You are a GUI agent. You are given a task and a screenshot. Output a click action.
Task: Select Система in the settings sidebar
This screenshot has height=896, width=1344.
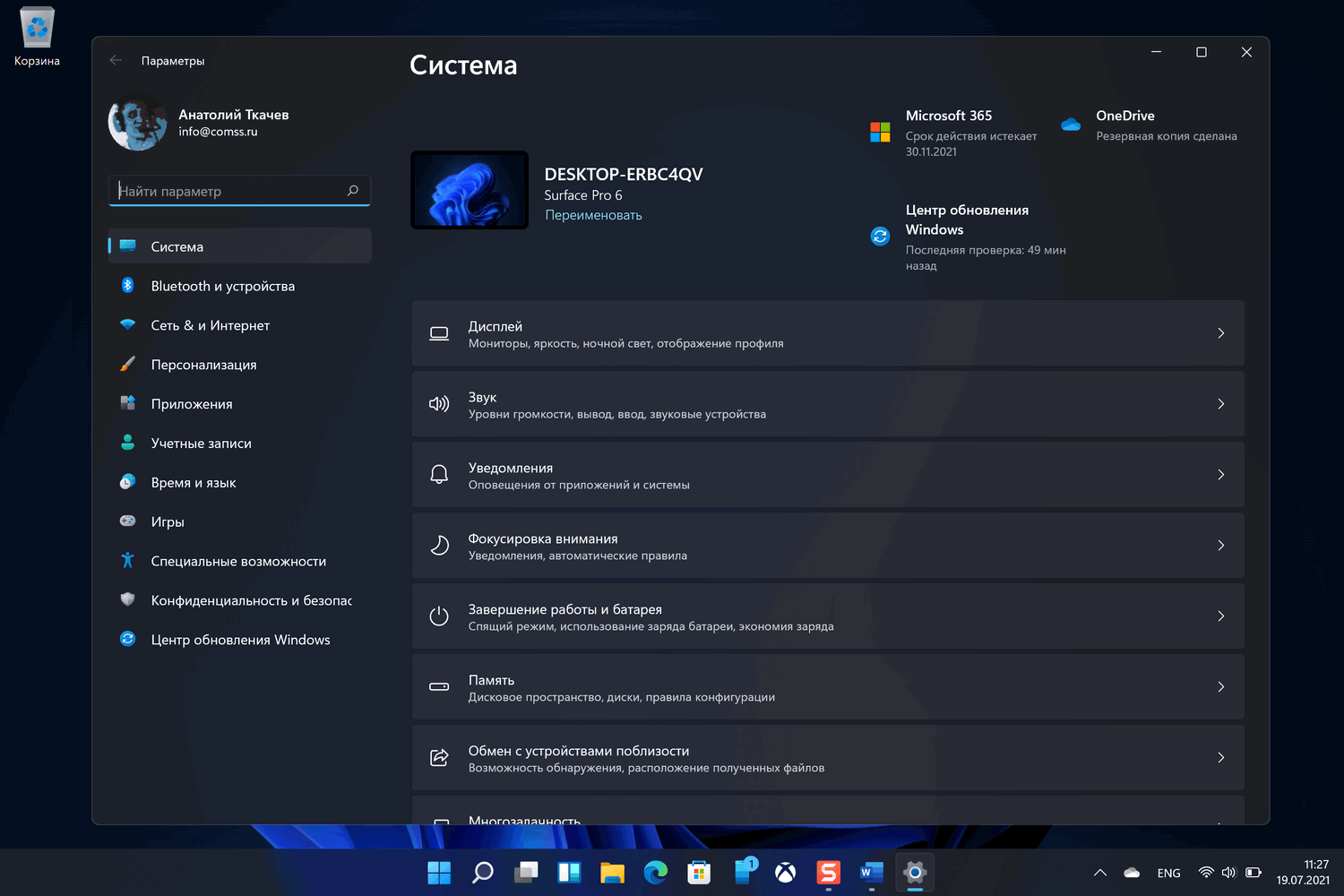point(240,246)
